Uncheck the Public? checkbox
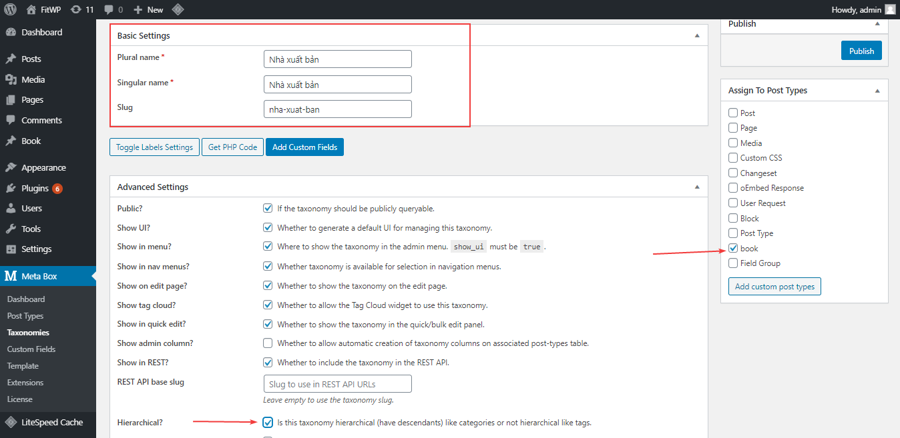 pyautogui.click(x=267, y=208)
